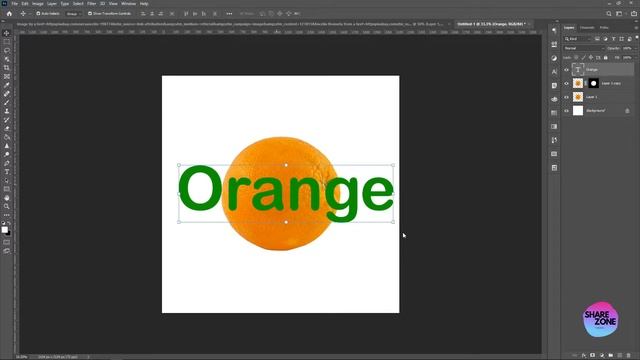640x360 pixels.
Task: Open the Character panel icon in side dock
Action: point(554,71)
